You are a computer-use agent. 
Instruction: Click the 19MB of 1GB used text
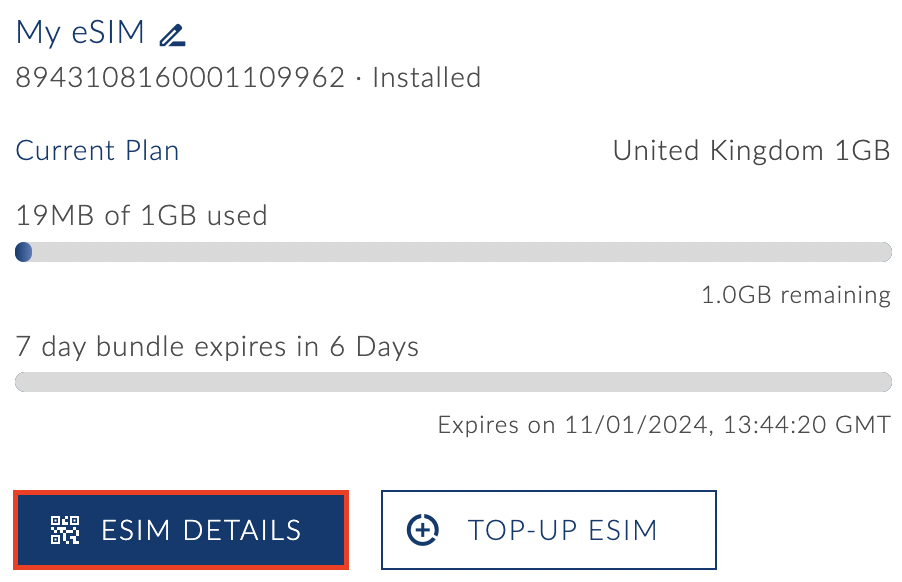click(140, 215)
